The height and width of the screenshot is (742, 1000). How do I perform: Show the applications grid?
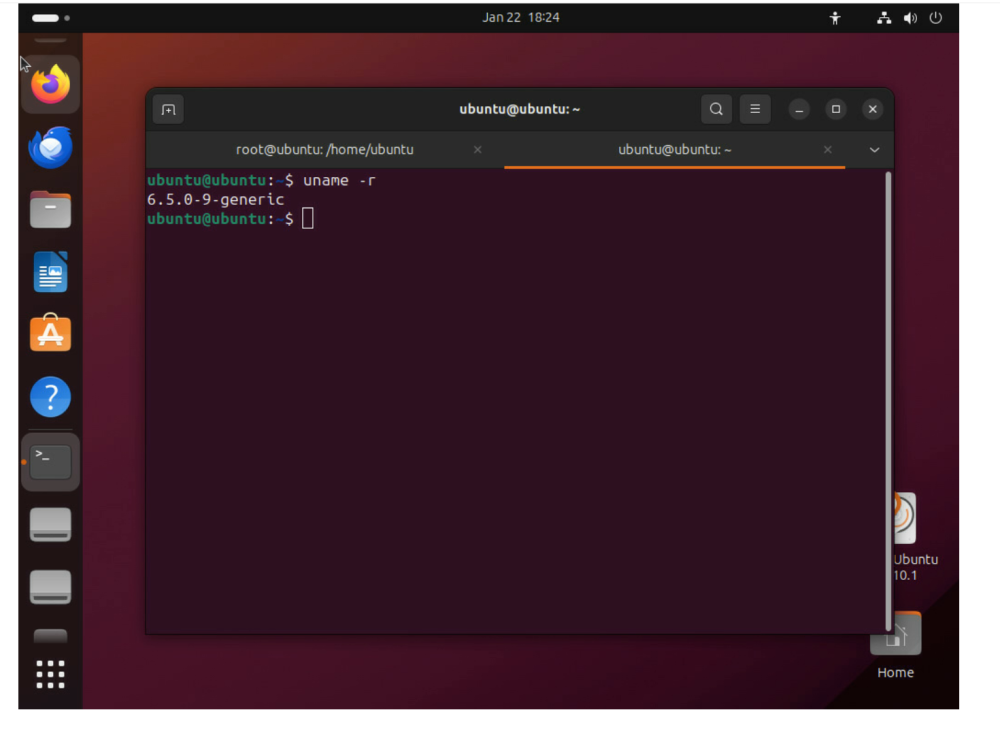click(50, 675)
